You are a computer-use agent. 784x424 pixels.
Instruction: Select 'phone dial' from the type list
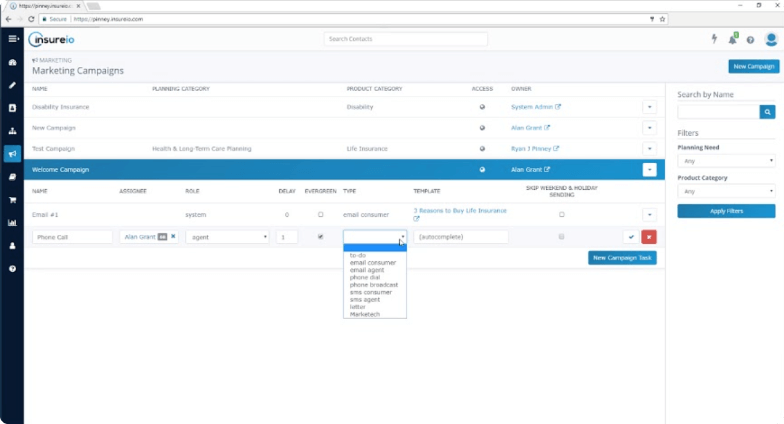365,278
